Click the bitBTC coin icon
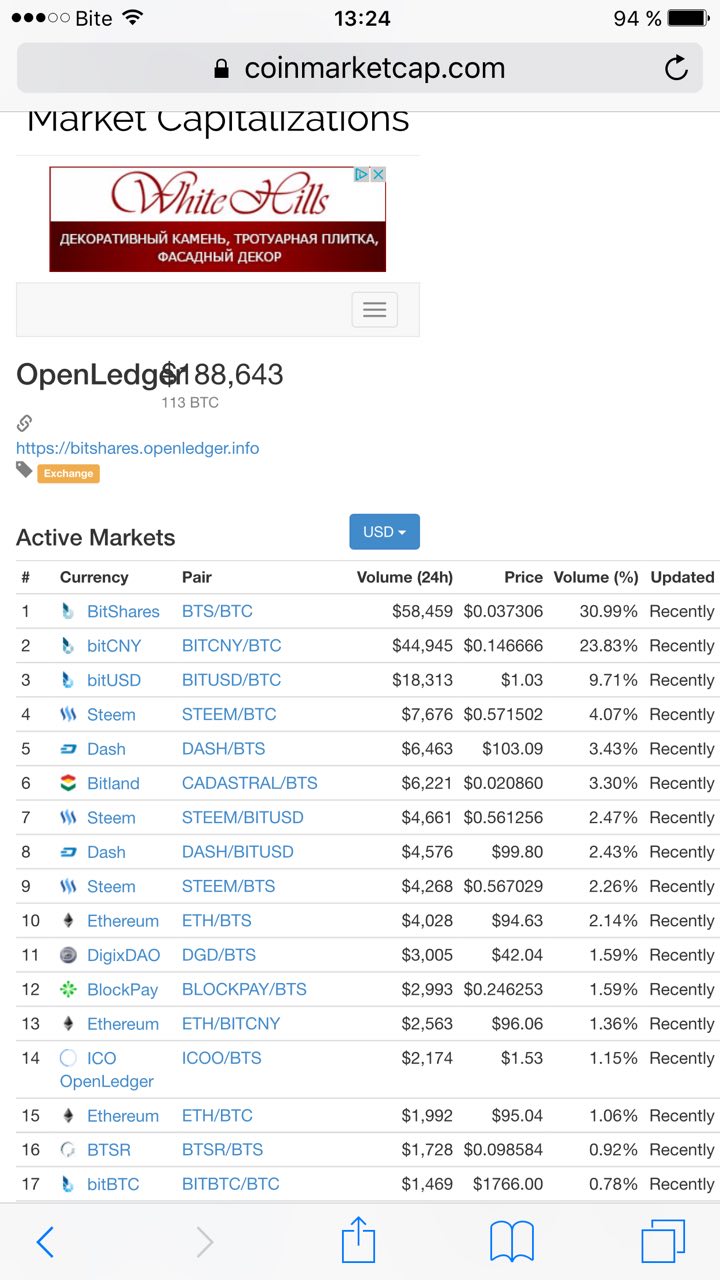Viewport: 720px width, 1280px height. (x=68, y=1184)
